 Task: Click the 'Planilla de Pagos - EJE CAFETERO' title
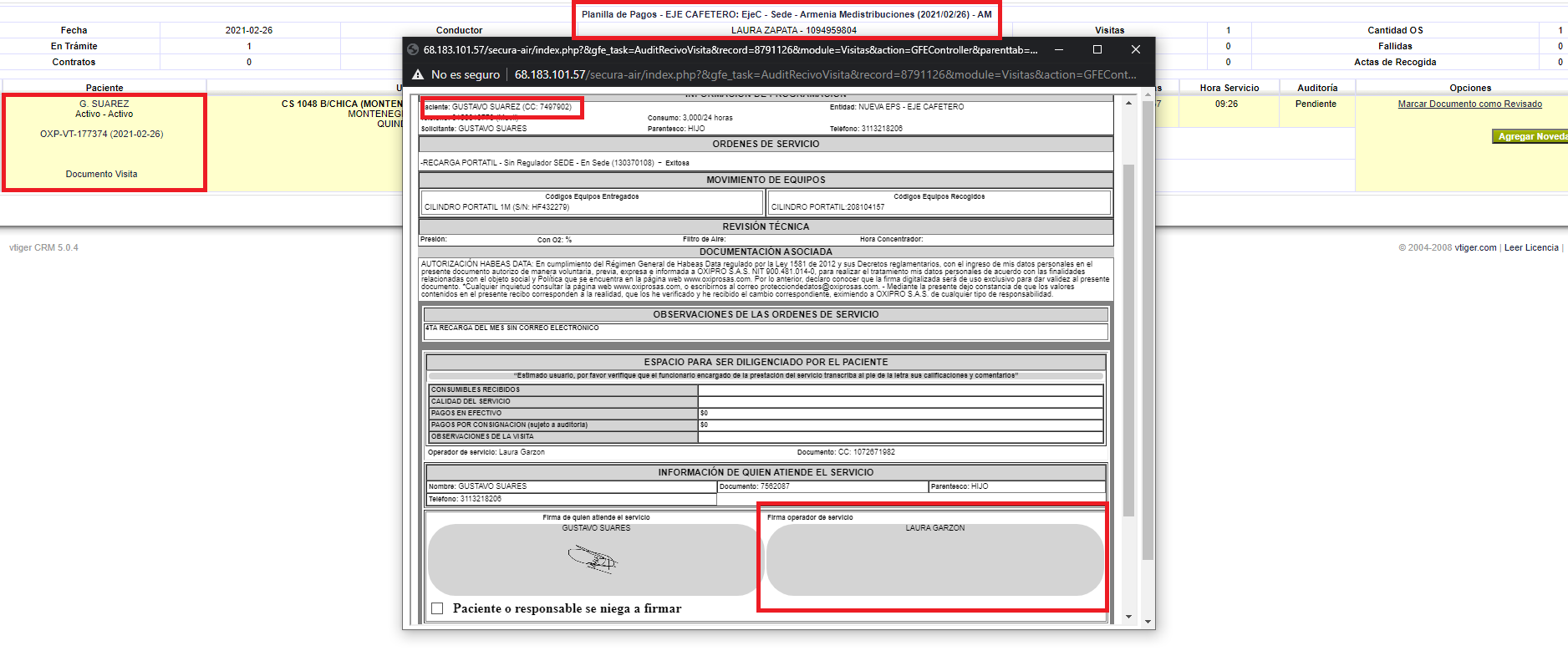click(787, 14)
